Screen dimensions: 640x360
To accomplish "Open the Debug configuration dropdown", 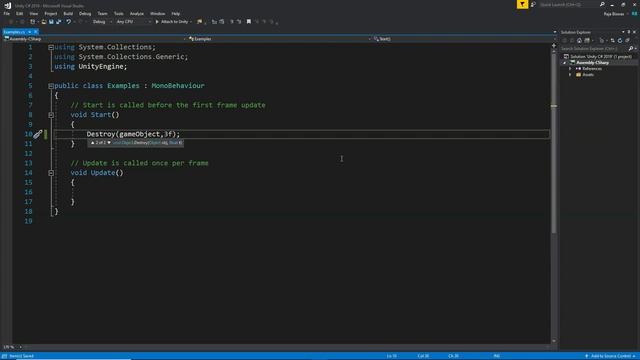I will tap(102, 22).
